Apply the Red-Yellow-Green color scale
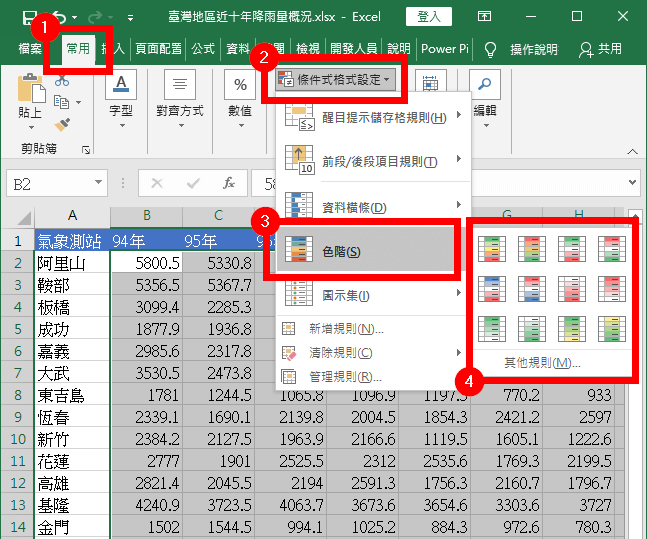647x539 pixels. [x=531, y=249]
